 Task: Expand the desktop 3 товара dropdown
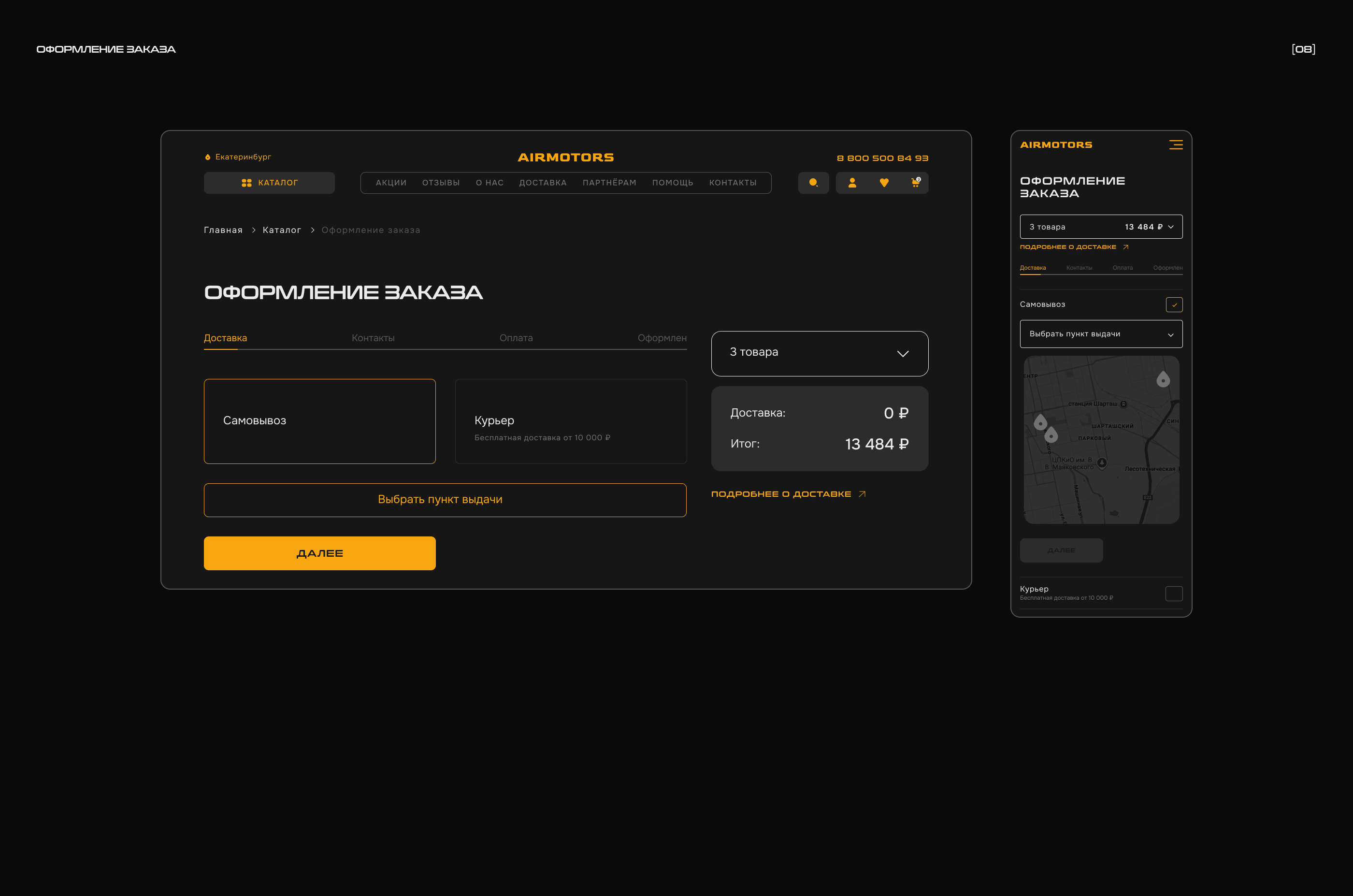point(820,353)
